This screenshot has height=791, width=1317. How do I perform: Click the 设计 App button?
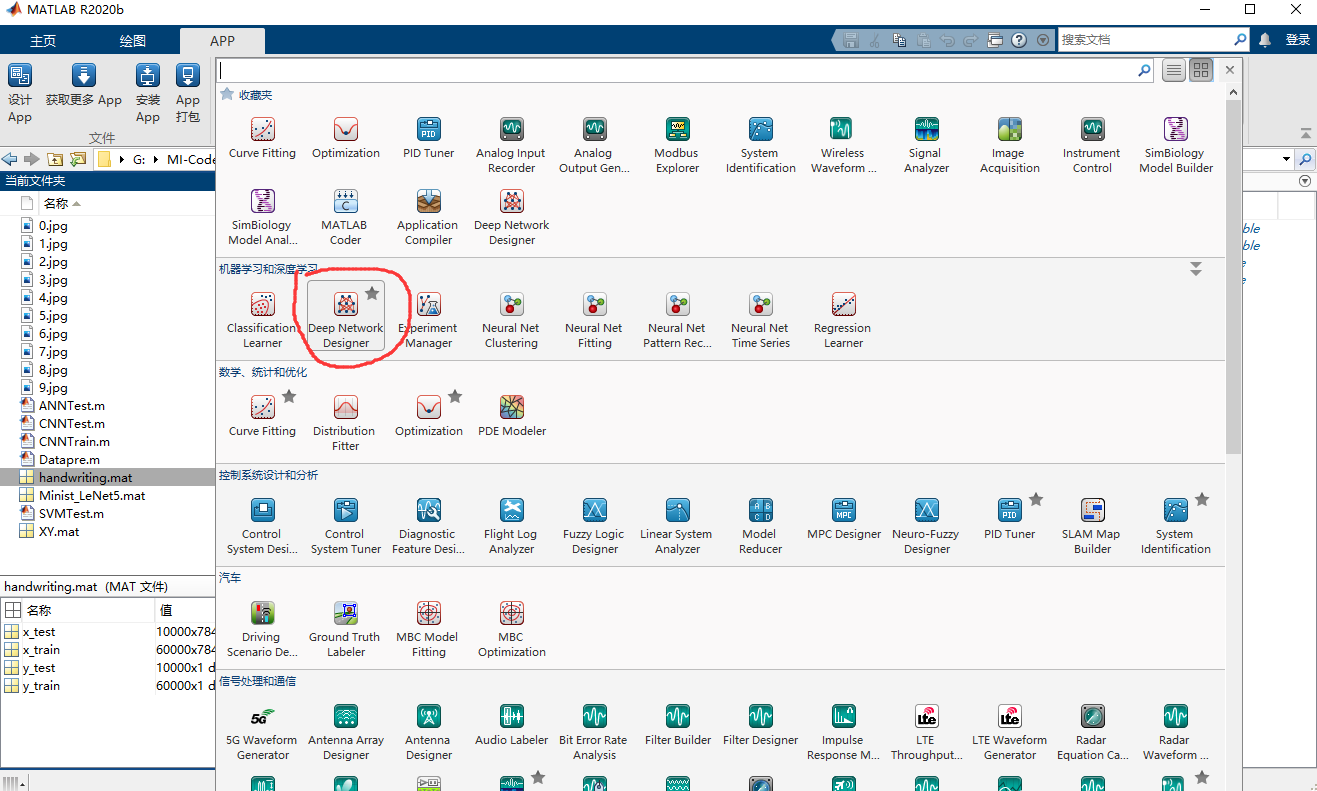tap(20, 93)
